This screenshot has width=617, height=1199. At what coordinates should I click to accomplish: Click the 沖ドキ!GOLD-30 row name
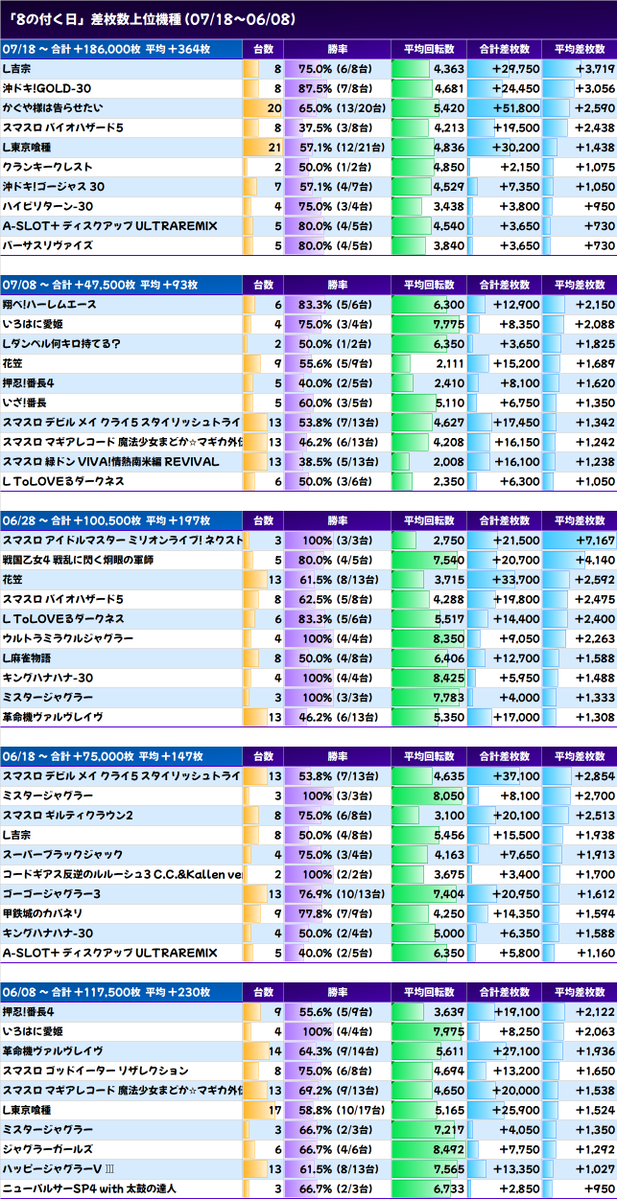(x=47, y=88)
